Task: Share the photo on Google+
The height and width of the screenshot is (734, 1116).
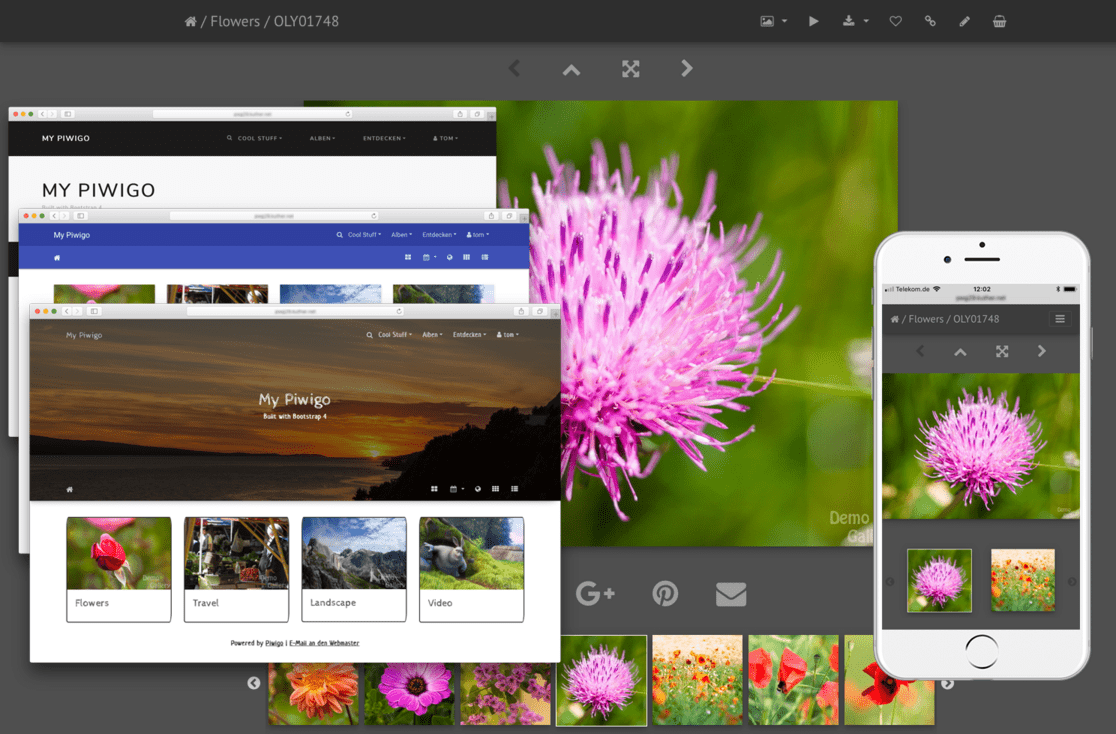Action: 595,593
